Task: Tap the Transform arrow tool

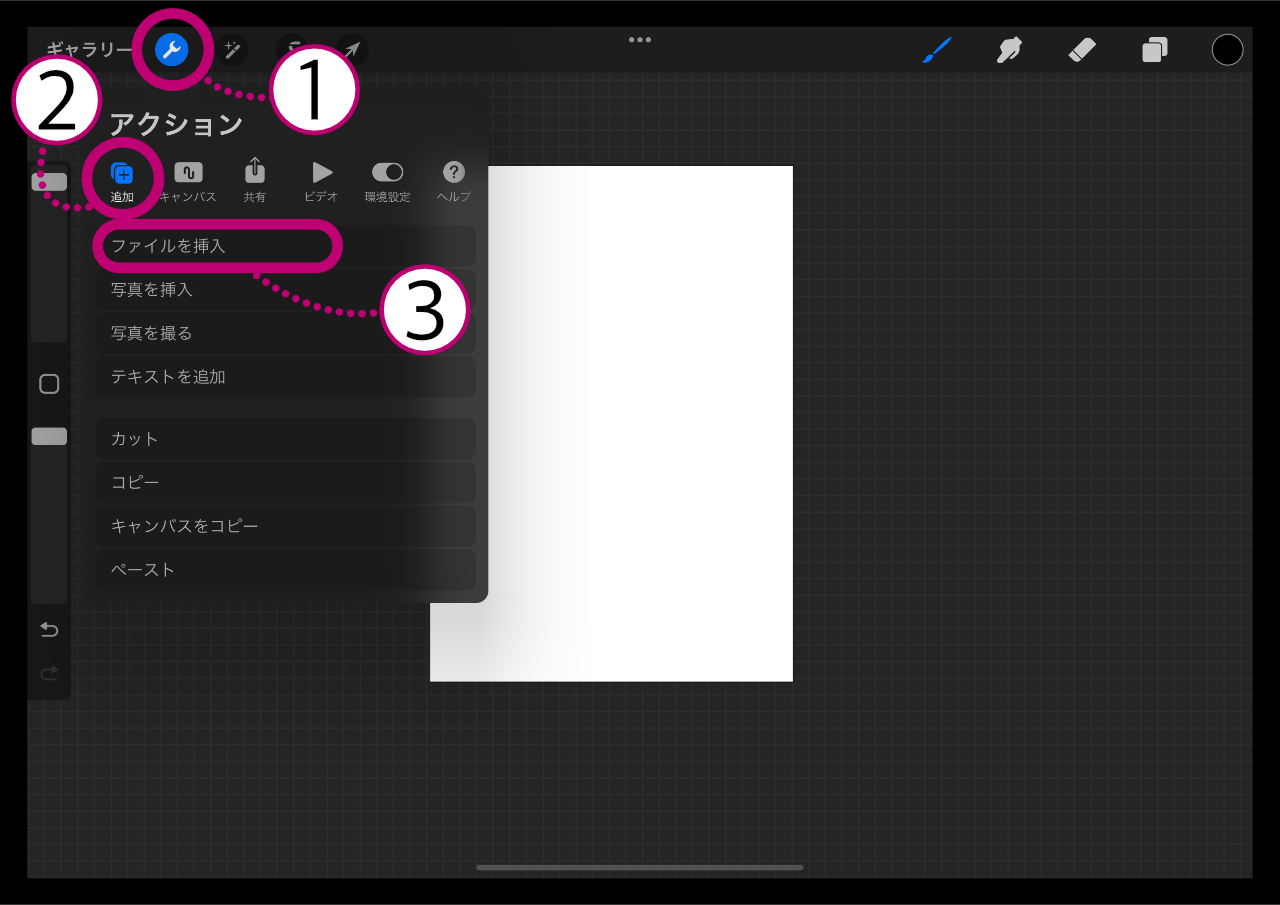Action: pyautogui.click(x=352, y=50)
